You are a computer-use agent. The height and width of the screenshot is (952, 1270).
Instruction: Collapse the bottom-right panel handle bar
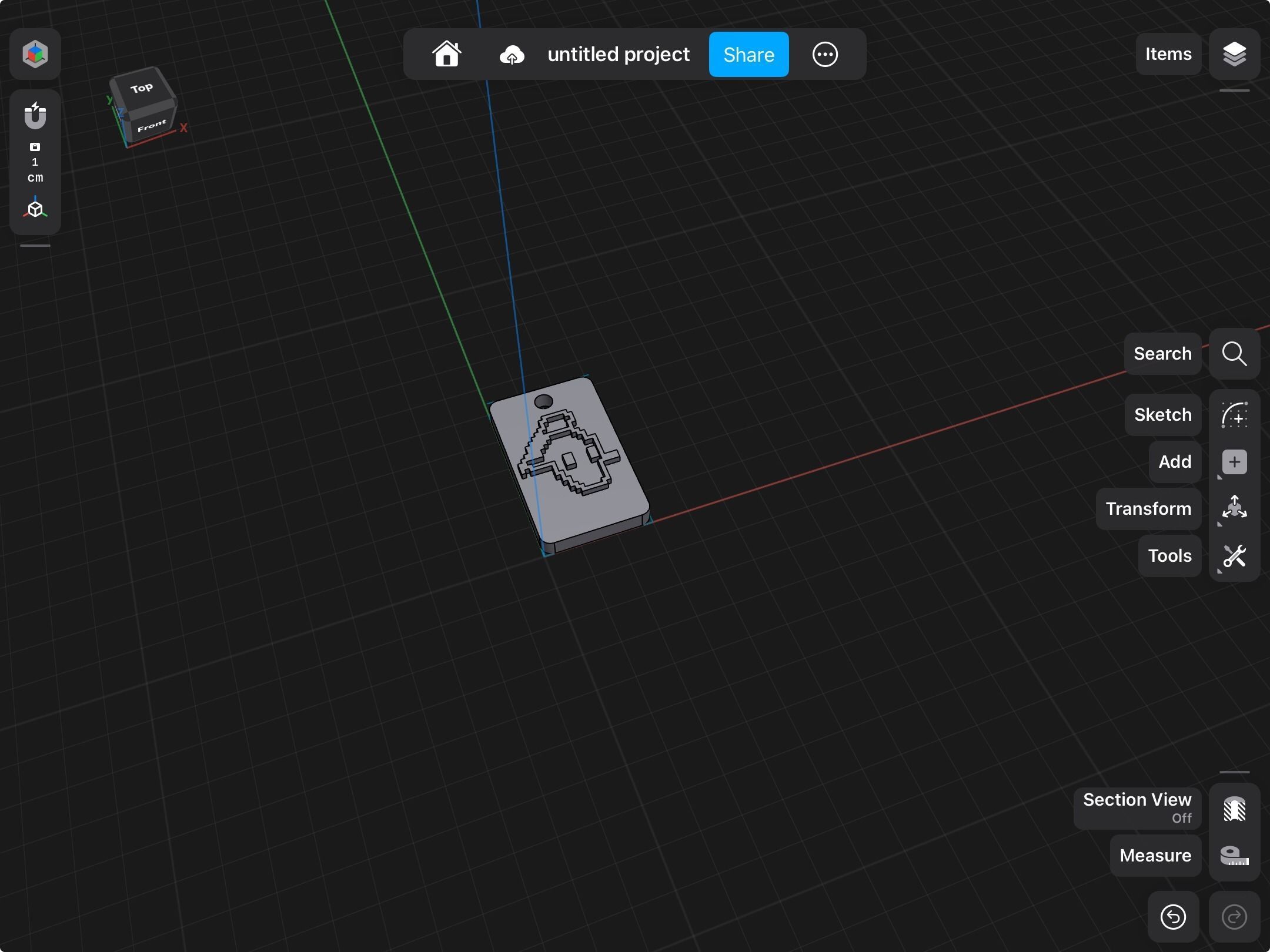[1234, 772]
